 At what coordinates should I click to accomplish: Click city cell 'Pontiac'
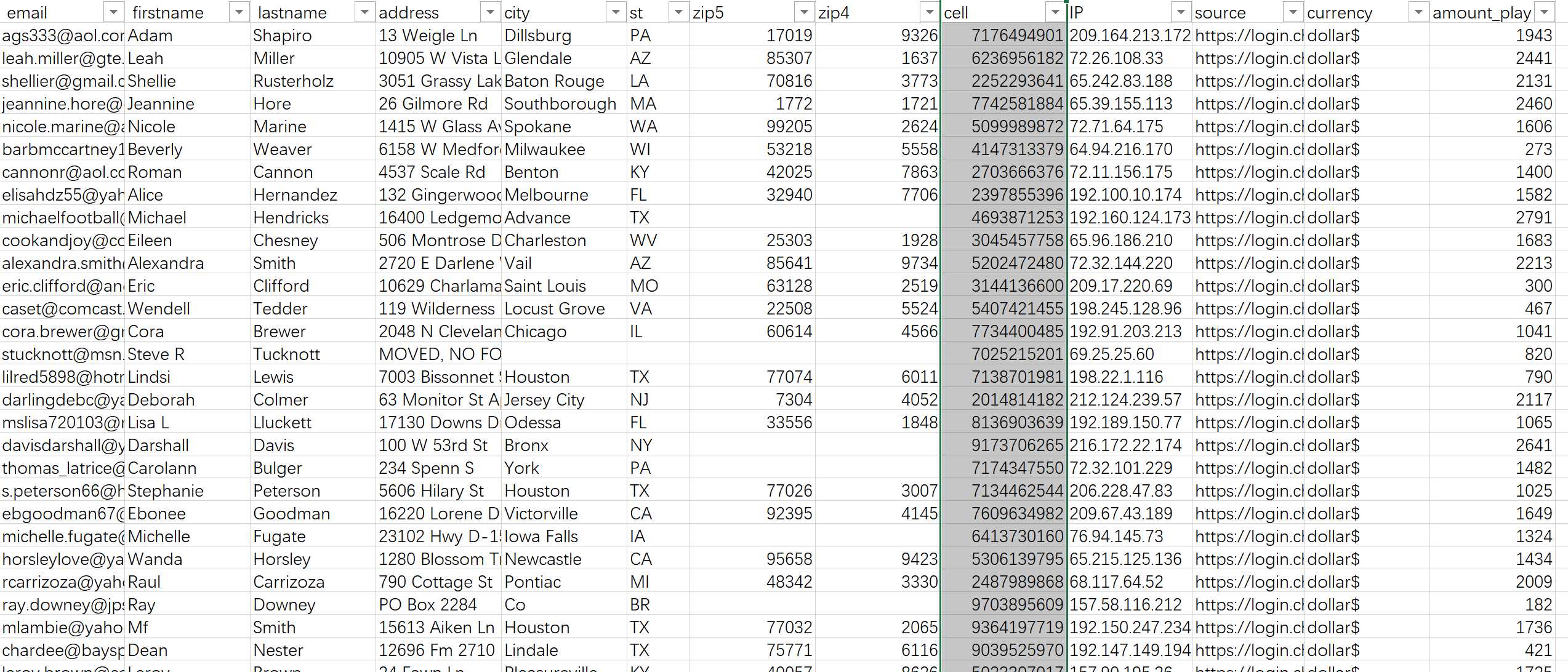(565, 582)
